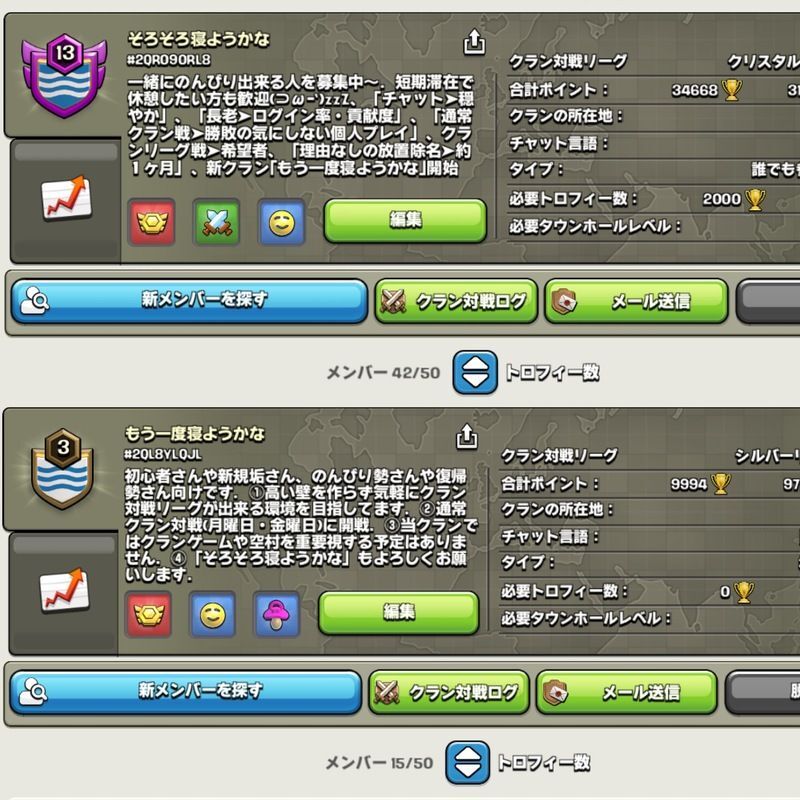Select the green crossed swords clan label
Image resolution: width=800 pixels, height=800 pixels.
(x=216, y=222)
